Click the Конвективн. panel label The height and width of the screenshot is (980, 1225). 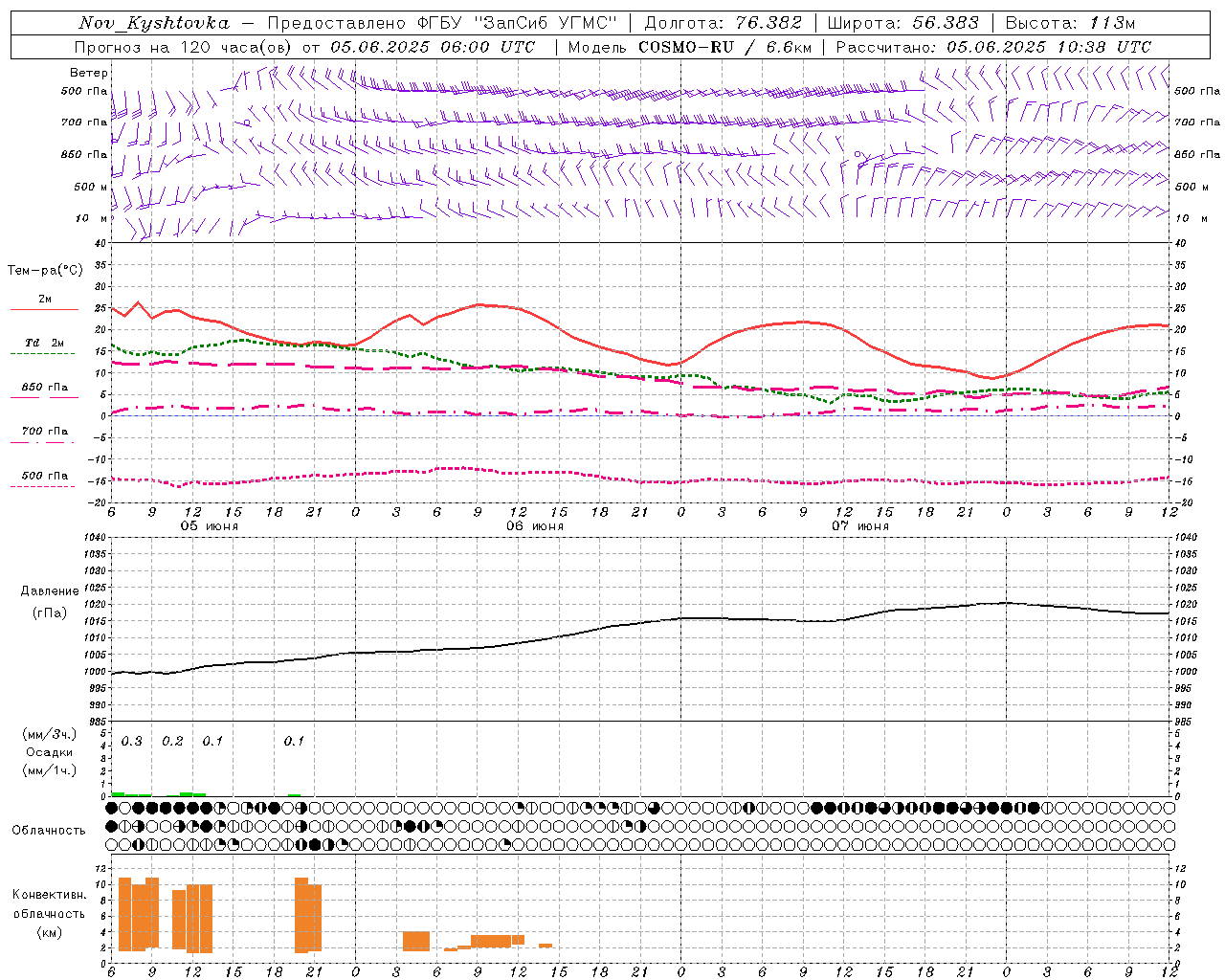point(49,894)
